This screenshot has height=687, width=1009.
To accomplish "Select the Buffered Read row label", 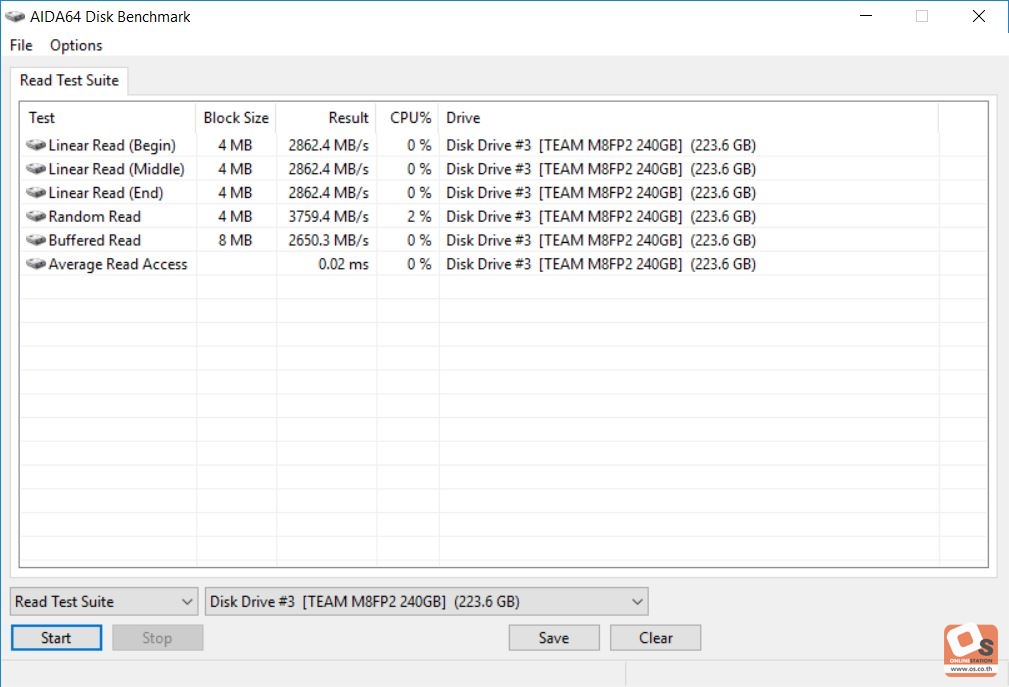I will 95,241.
